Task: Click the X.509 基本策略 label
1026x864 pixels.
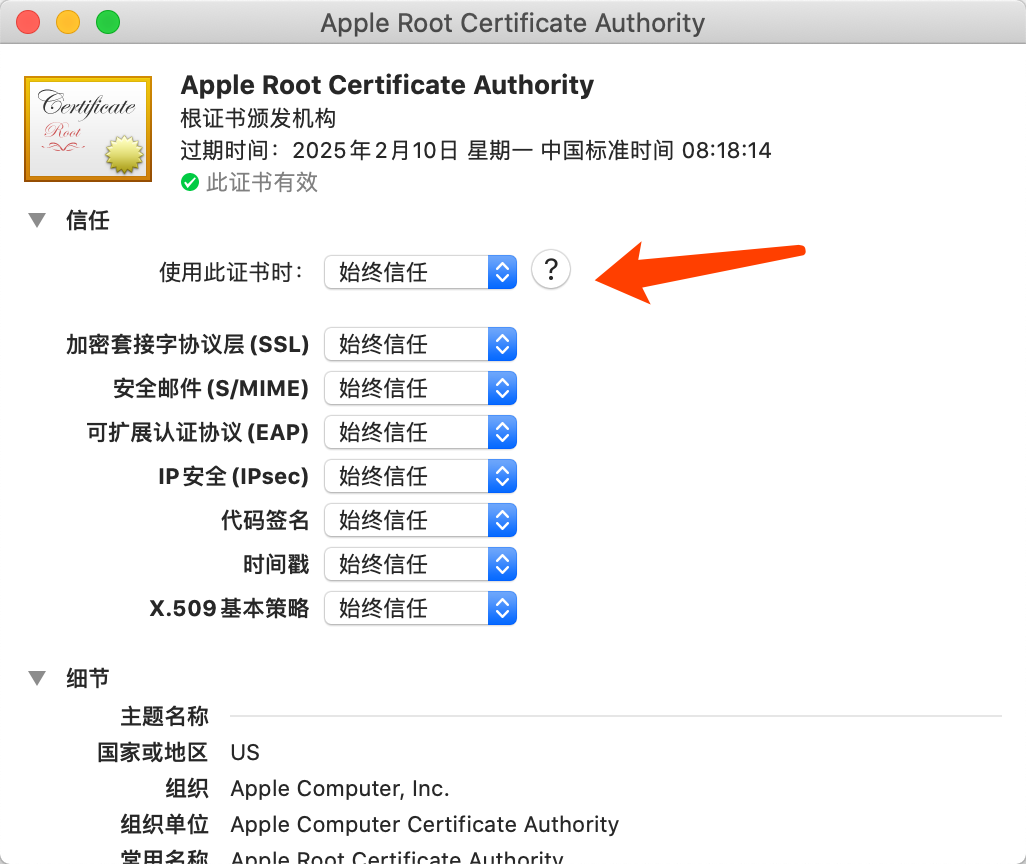Action: coord(229,608)
